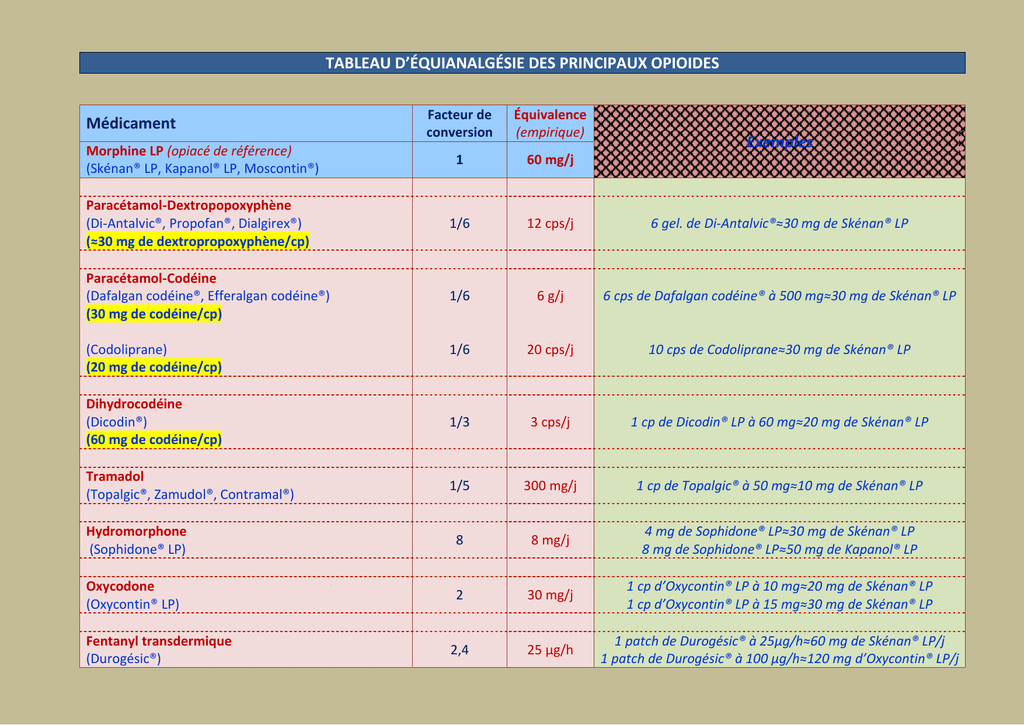Select the "(Codoliprane)" brand name
Image resolution: width=1024 pixels, height=725 pixels.
click(127, 349)
